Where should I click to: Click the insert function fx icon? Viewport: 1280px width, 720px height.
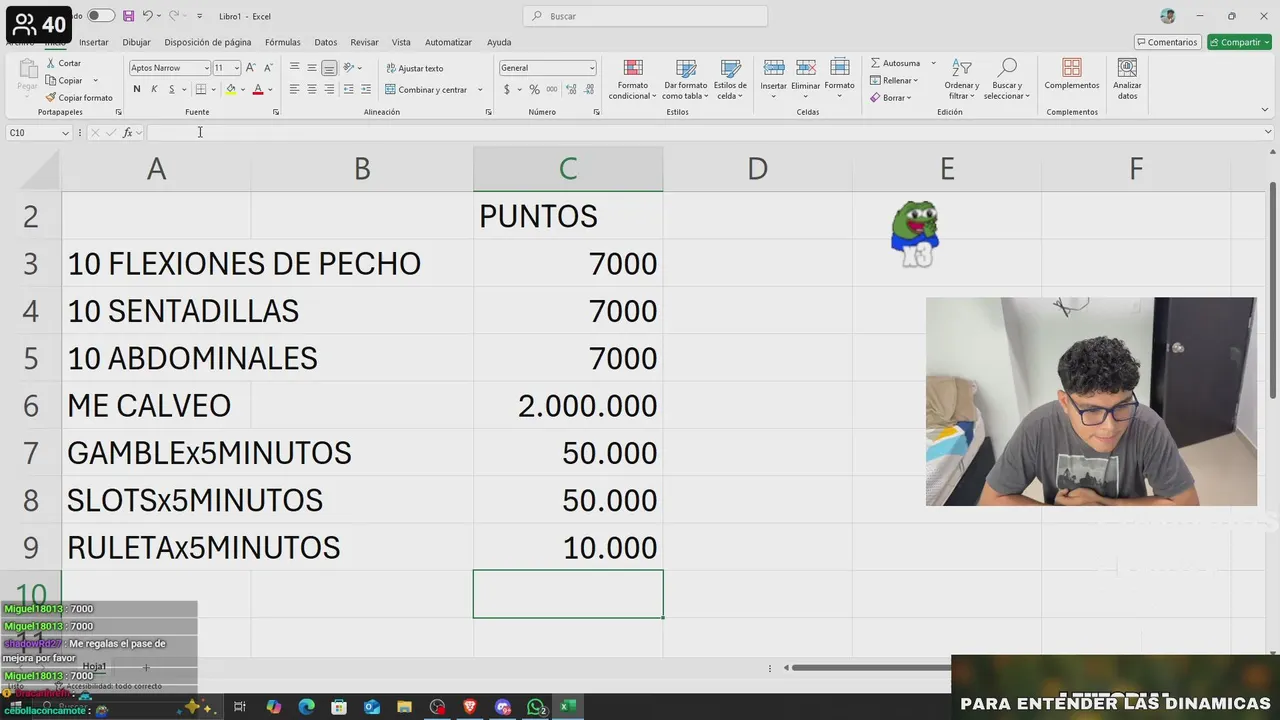coord(127,133)
